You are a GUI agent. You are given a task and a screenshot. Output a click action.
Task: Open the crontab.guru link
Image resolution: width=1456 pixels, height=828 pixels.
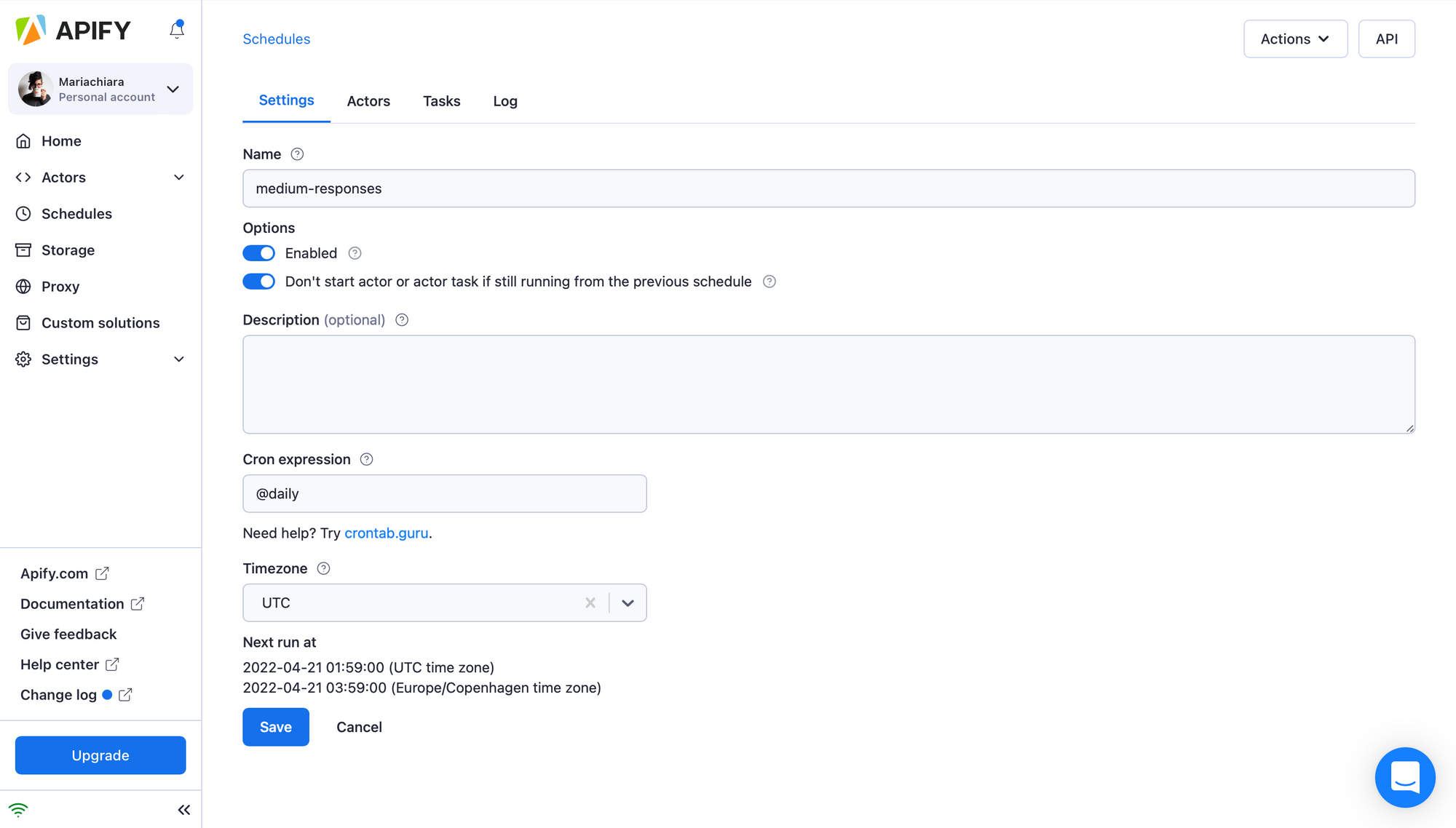[x=386, y=533]
